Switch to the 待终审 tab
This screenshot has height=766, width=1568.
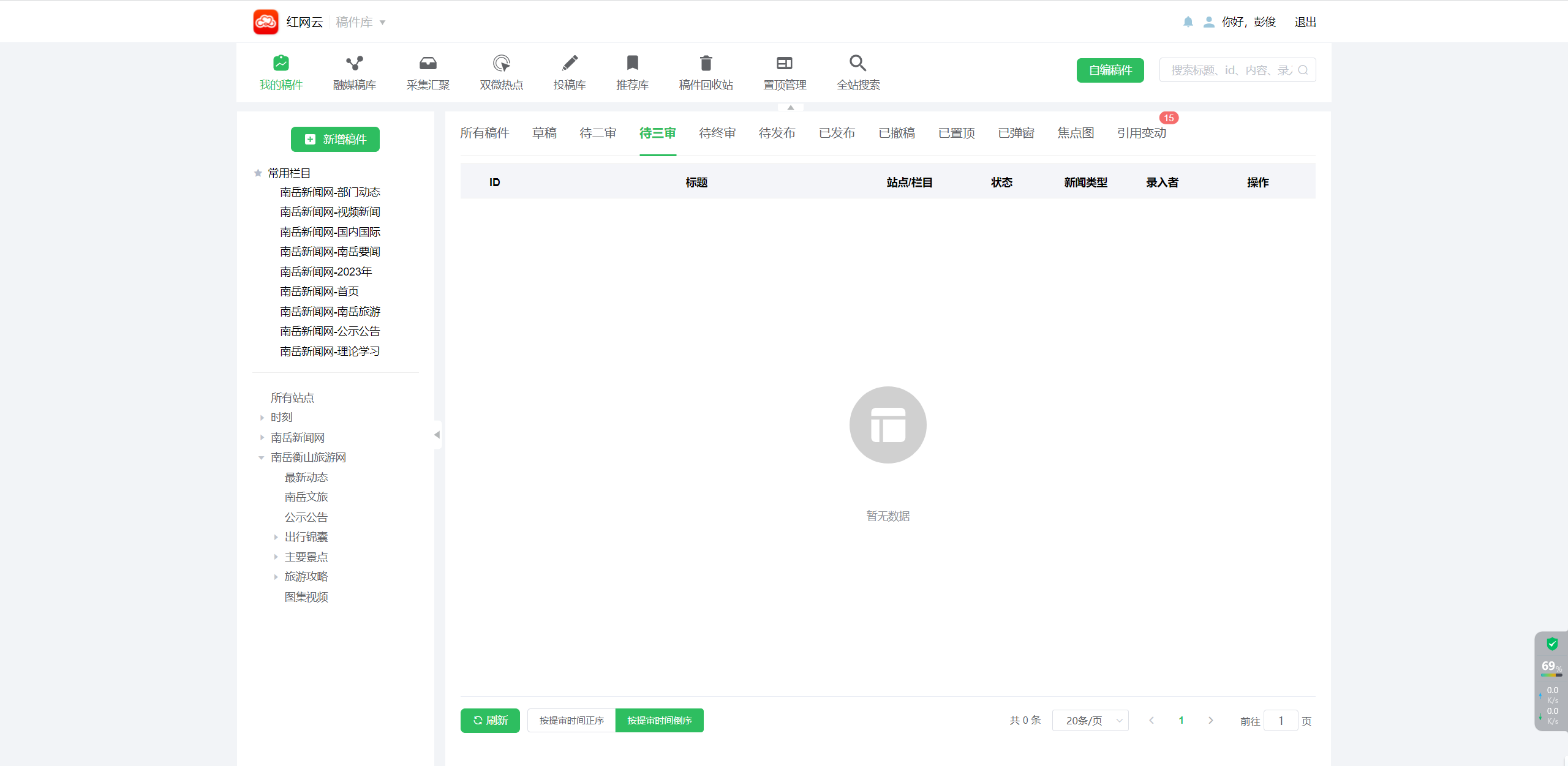[x=717, y=133]
